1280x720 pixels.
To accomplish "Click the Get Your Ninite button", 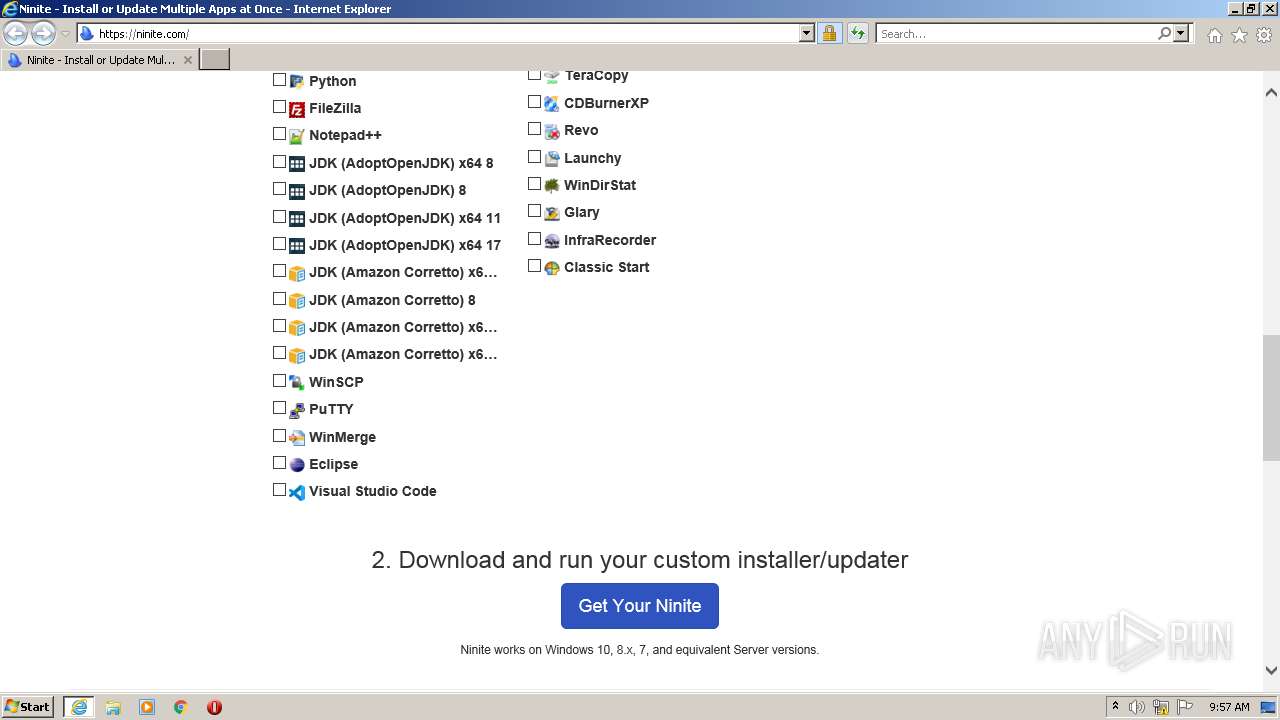I will pyautogui.click(x=640, y=606).
